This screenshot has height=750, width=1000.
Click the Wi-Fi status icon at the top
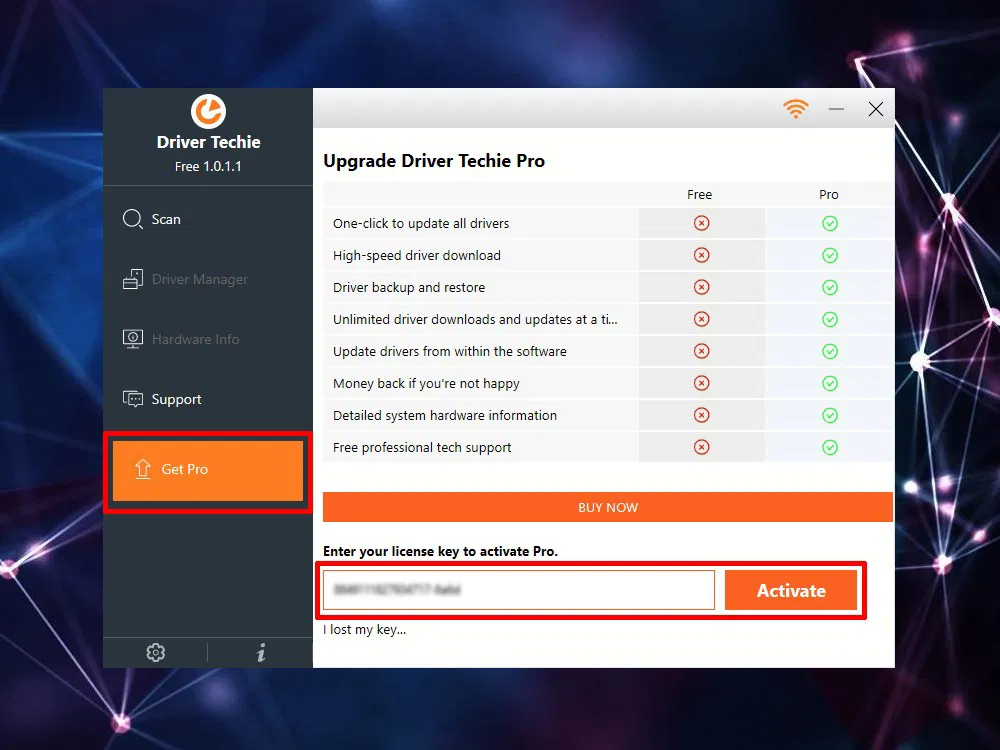(x=796, y=108)
